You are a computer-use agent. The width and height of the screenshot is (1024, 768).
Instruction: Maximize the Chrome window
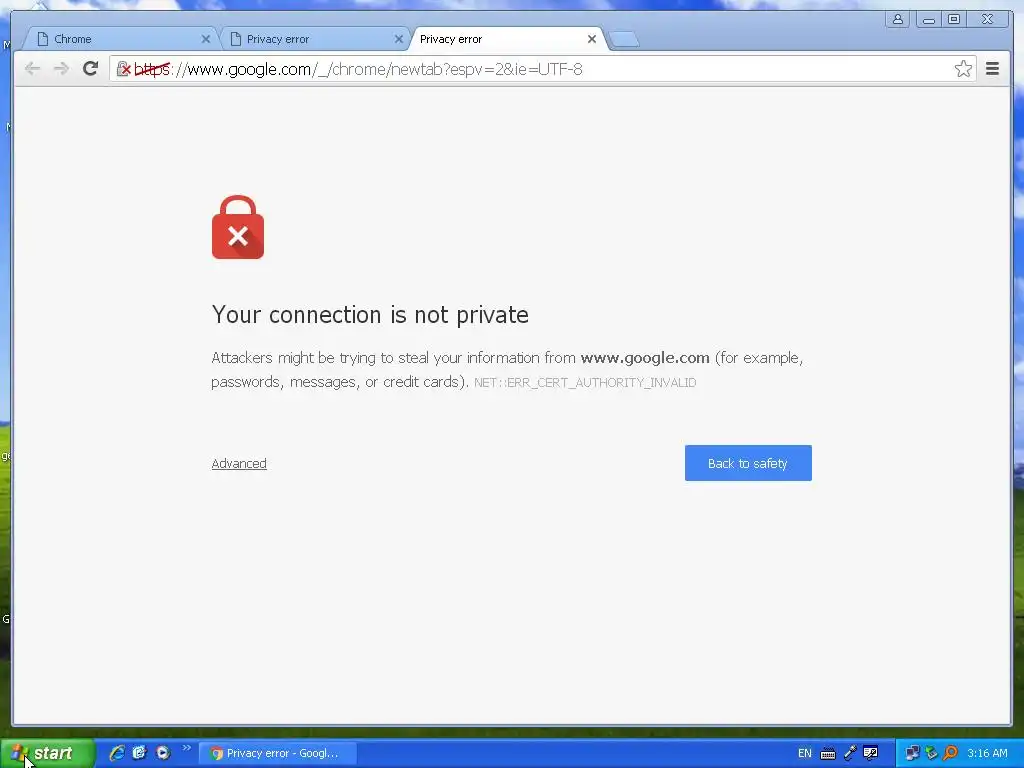click(954, 20)
